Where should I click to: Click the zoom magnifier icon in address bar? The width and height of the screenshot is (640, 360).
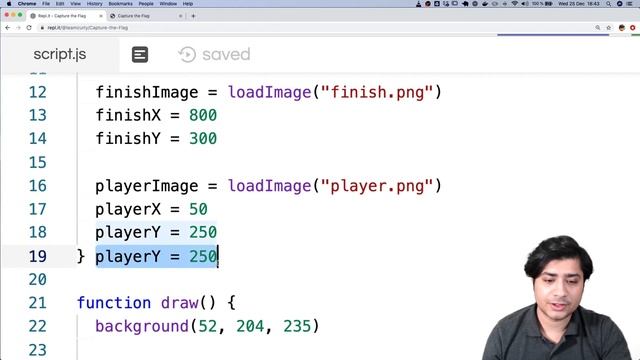[x=598, y=28]
